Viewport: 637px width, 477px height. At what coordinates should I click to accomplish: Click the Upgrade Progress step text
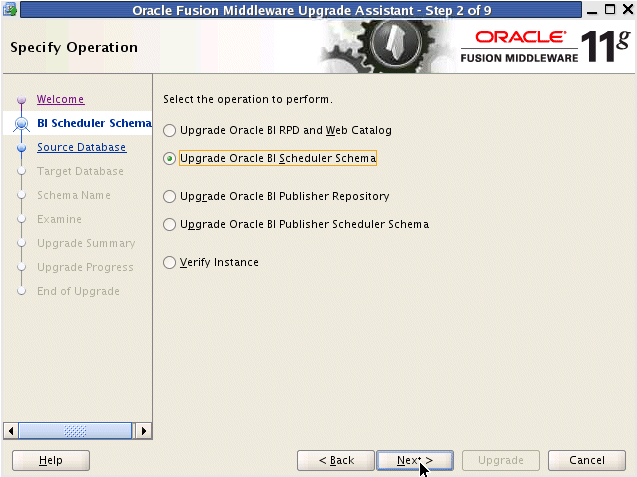click(85, 267)
